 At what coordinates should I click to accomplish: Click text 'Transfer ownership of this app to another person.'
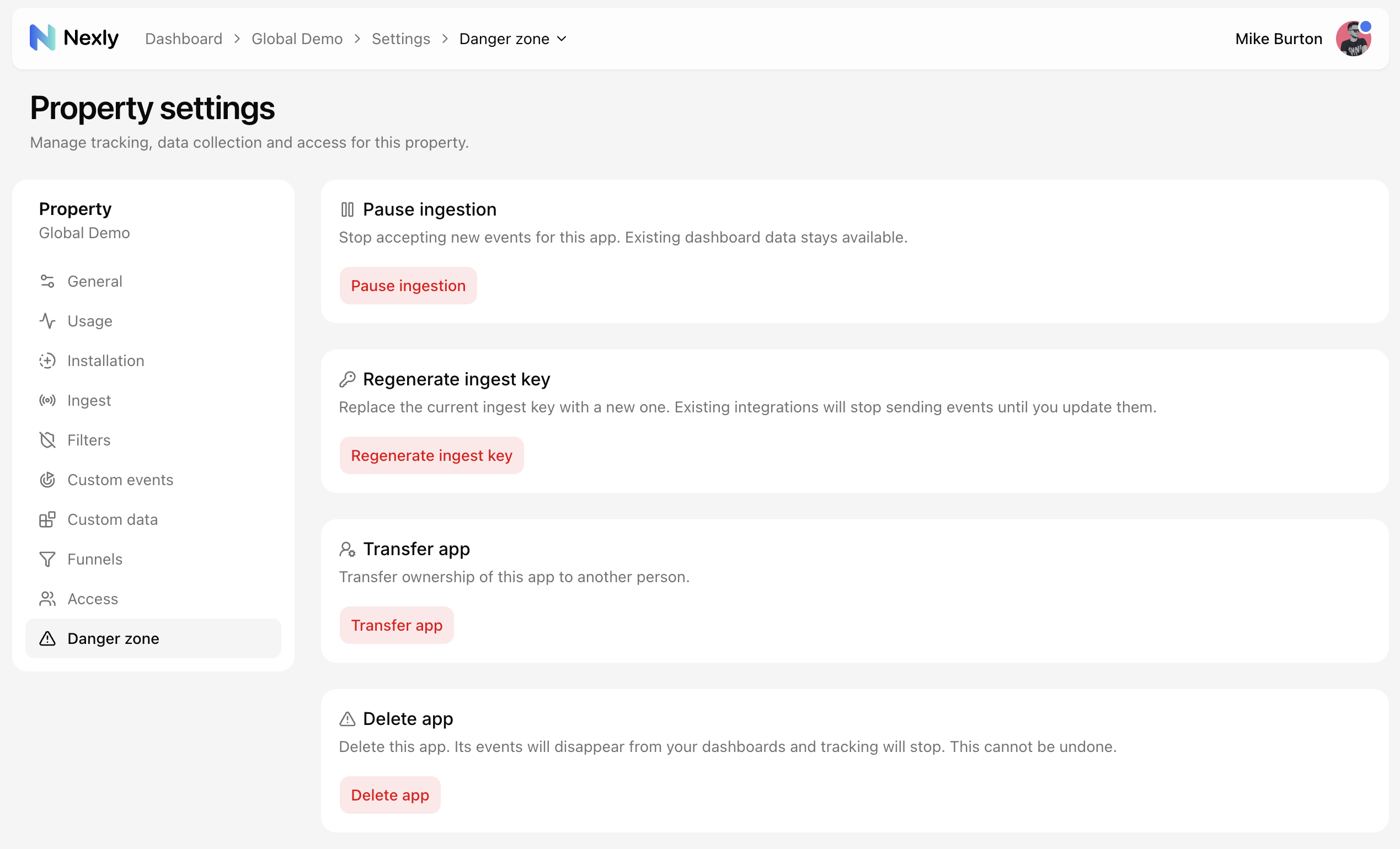[514, 577]
